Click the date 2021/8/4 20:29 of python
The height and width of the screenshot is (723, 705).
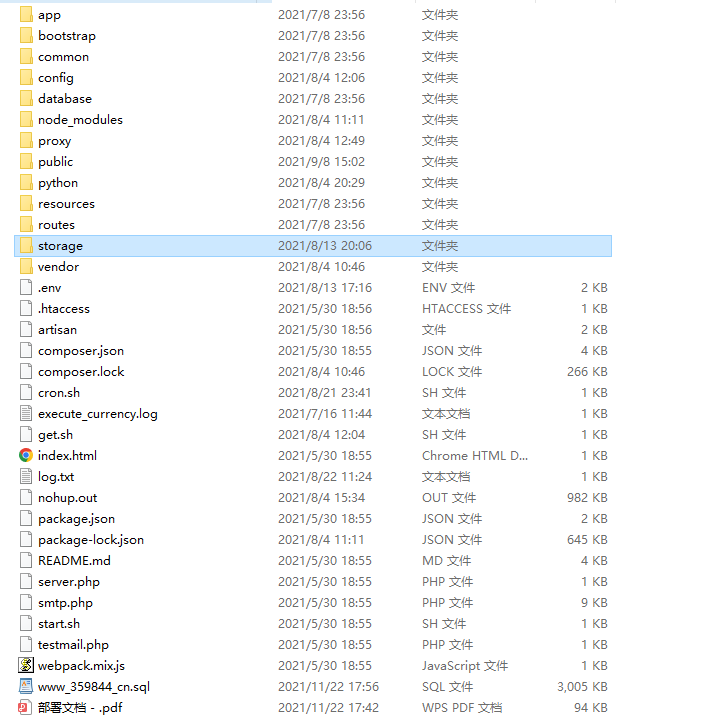[x=321, y=183]
